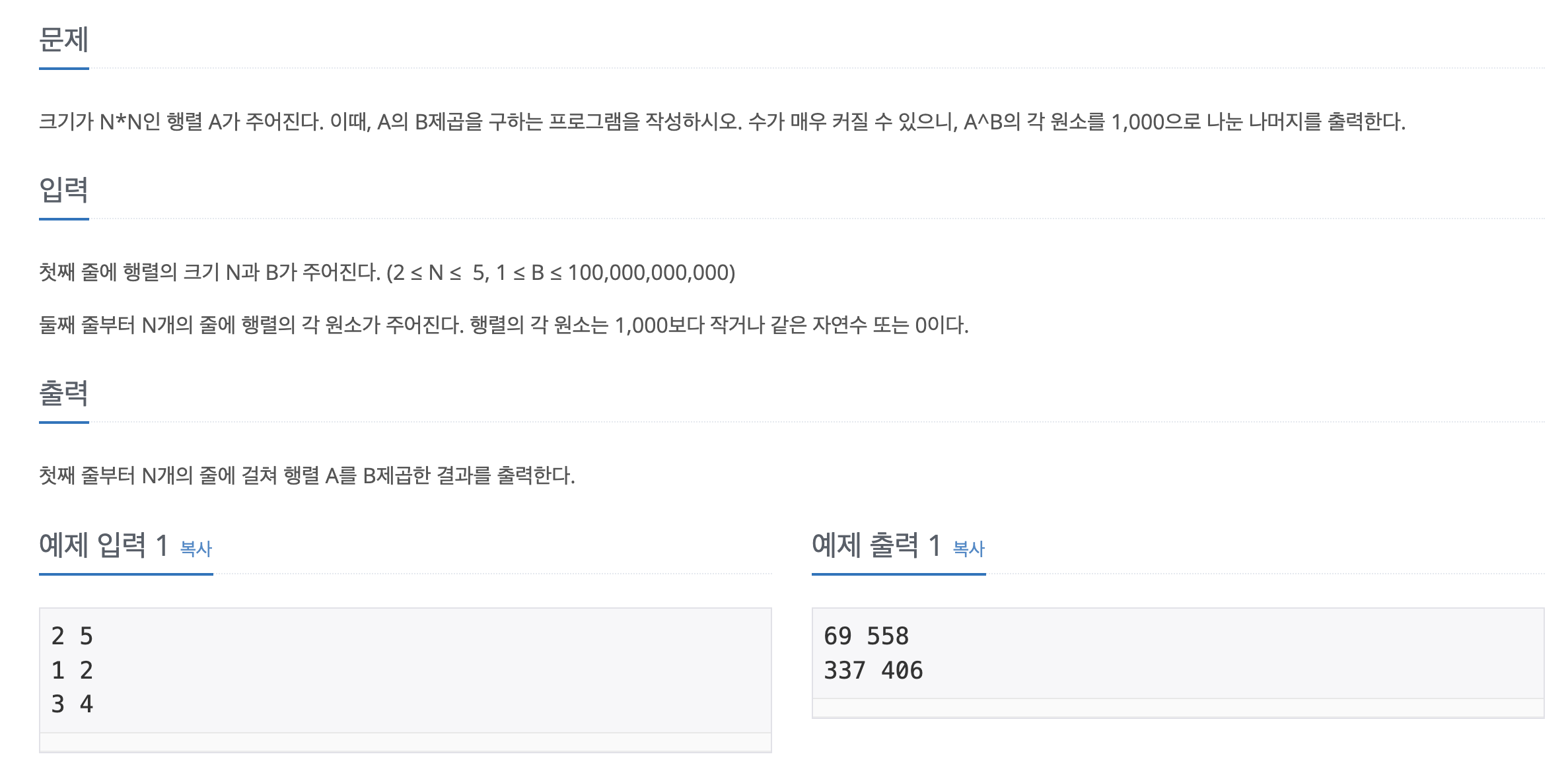This screenshot has width=1568, height=779.
Task: Click the empty footer strip under sample input box
Action: click(405, 742)
